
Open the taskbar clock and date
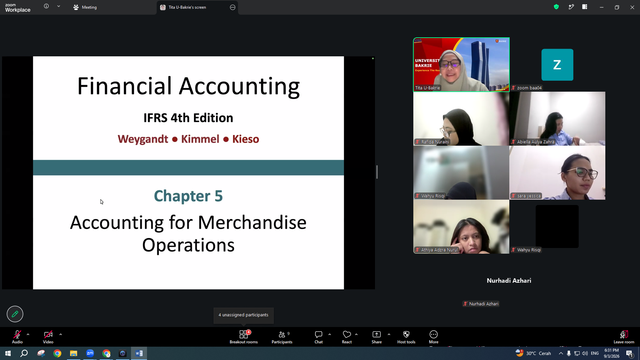(611, 353)
